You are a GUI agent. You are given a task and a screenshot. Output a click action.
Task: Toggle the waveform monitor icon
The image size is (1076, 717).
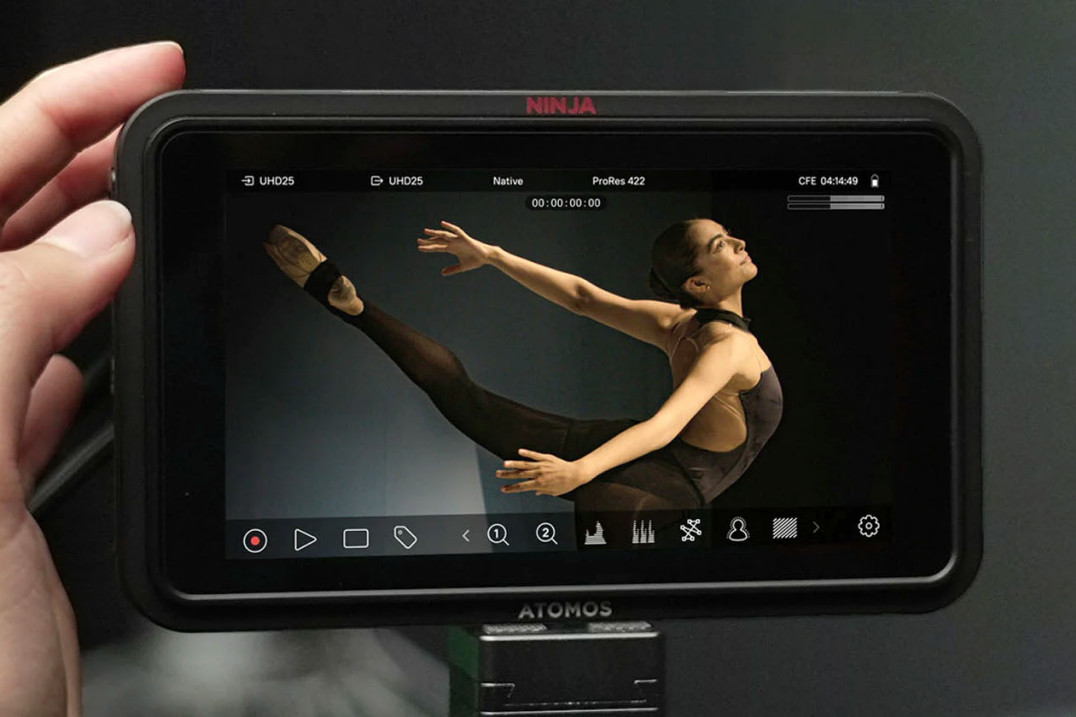(595, 533)
